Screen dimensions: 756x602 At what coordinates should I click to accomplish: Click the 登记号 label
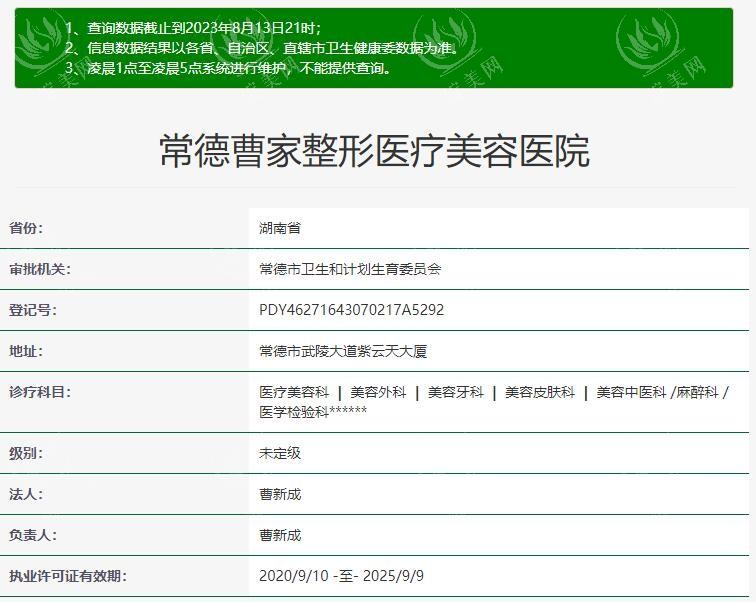pos(33,310)
